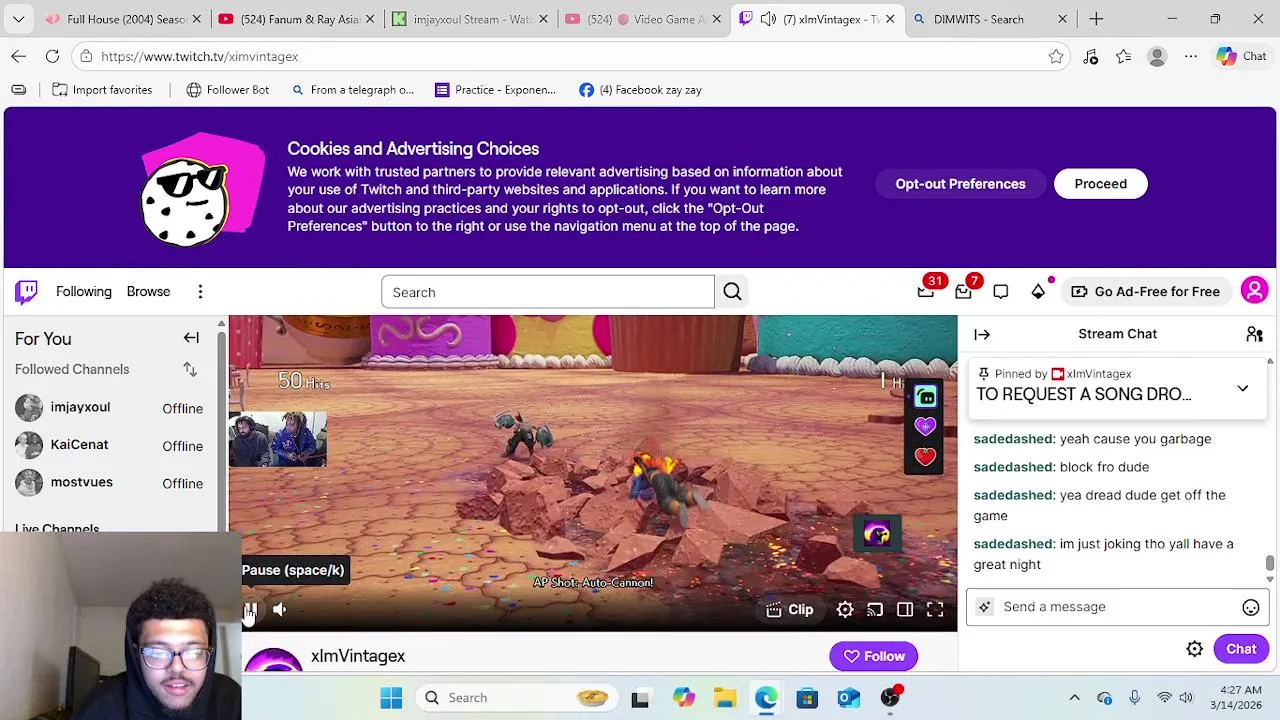
Task: Focus the Twitch search box
Action: click(x=548, y=292)
